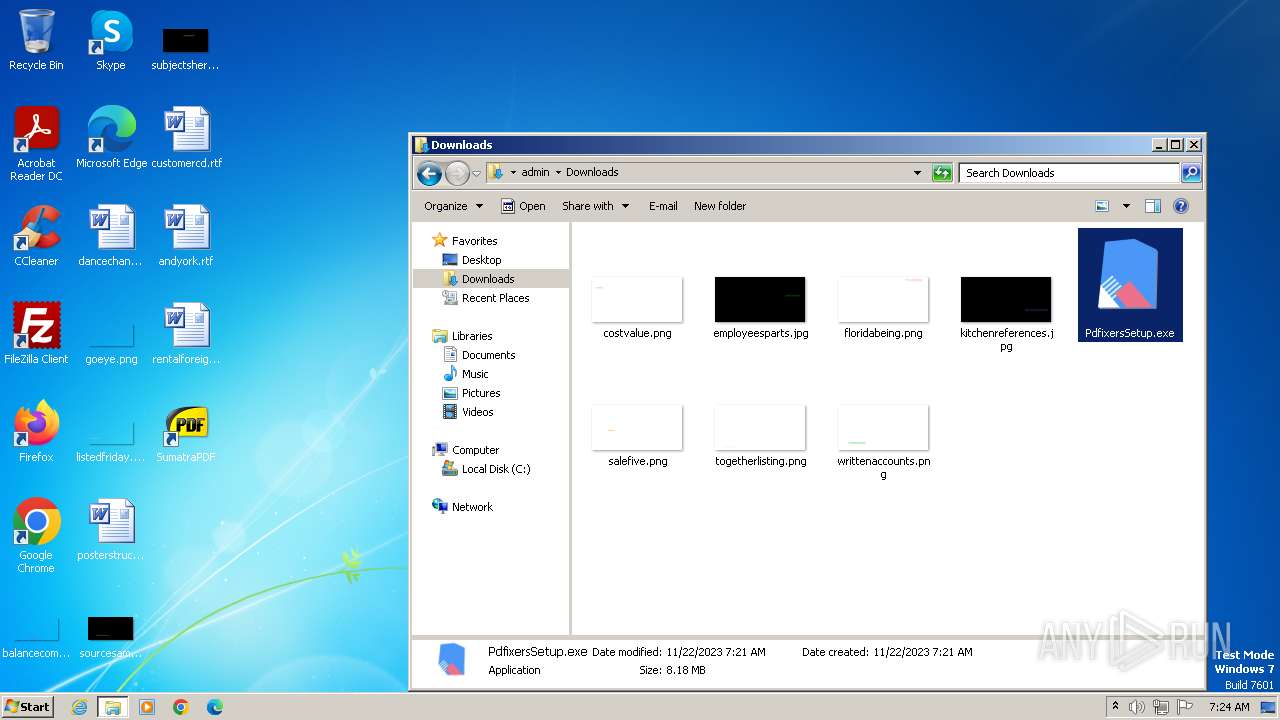Click the search magnifier icon
Viewport: 1280px width, 720px height.
[x=1190, y=173]
